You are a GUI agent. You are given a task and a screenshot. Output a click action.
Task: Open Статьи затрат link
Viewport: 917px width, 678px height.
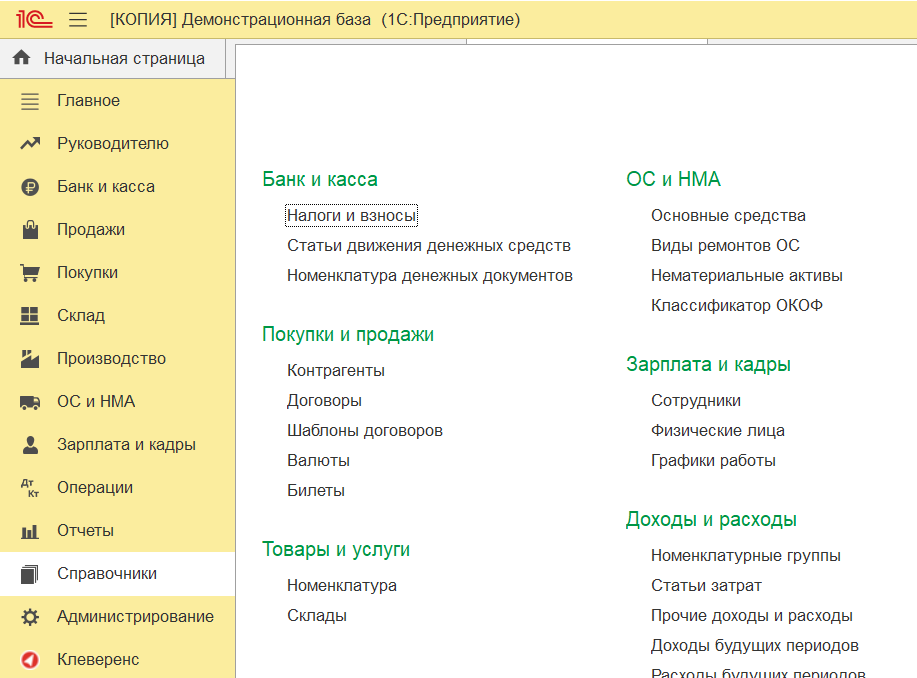coord(705,586)
